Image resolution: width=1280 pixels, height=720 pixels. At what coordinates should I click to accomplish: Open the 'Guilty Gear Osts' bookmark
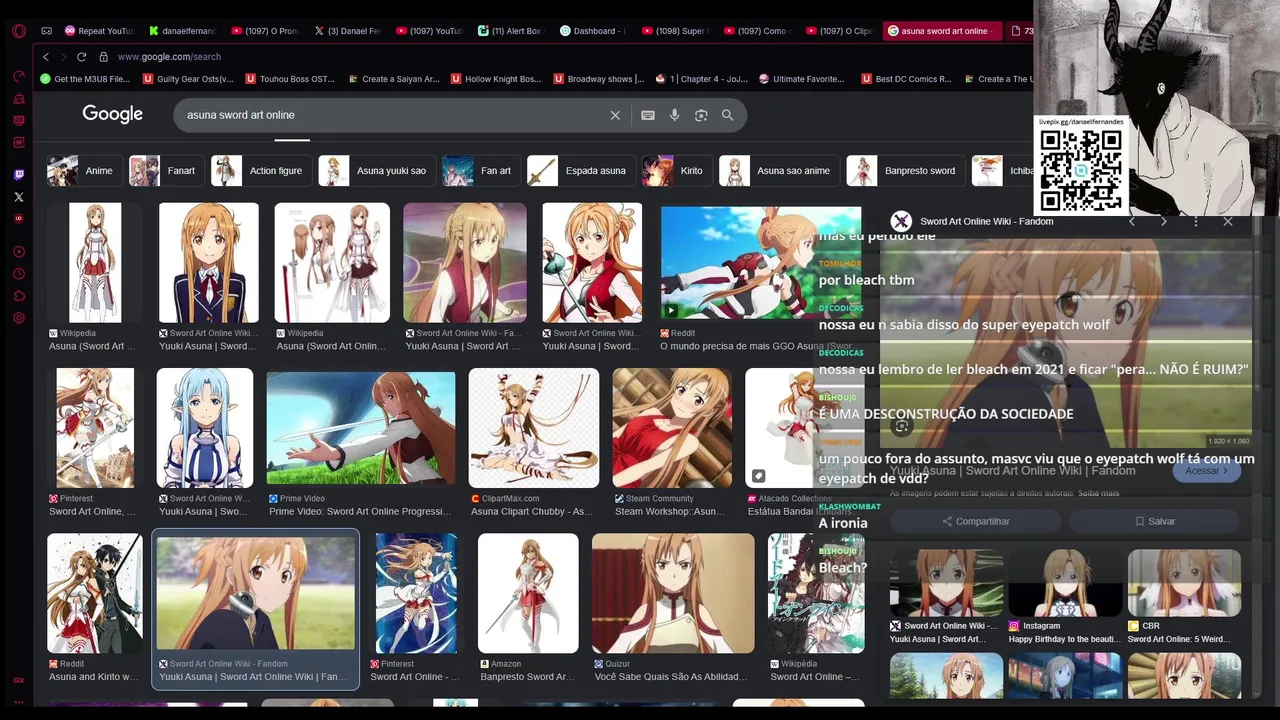coord(188,79)
